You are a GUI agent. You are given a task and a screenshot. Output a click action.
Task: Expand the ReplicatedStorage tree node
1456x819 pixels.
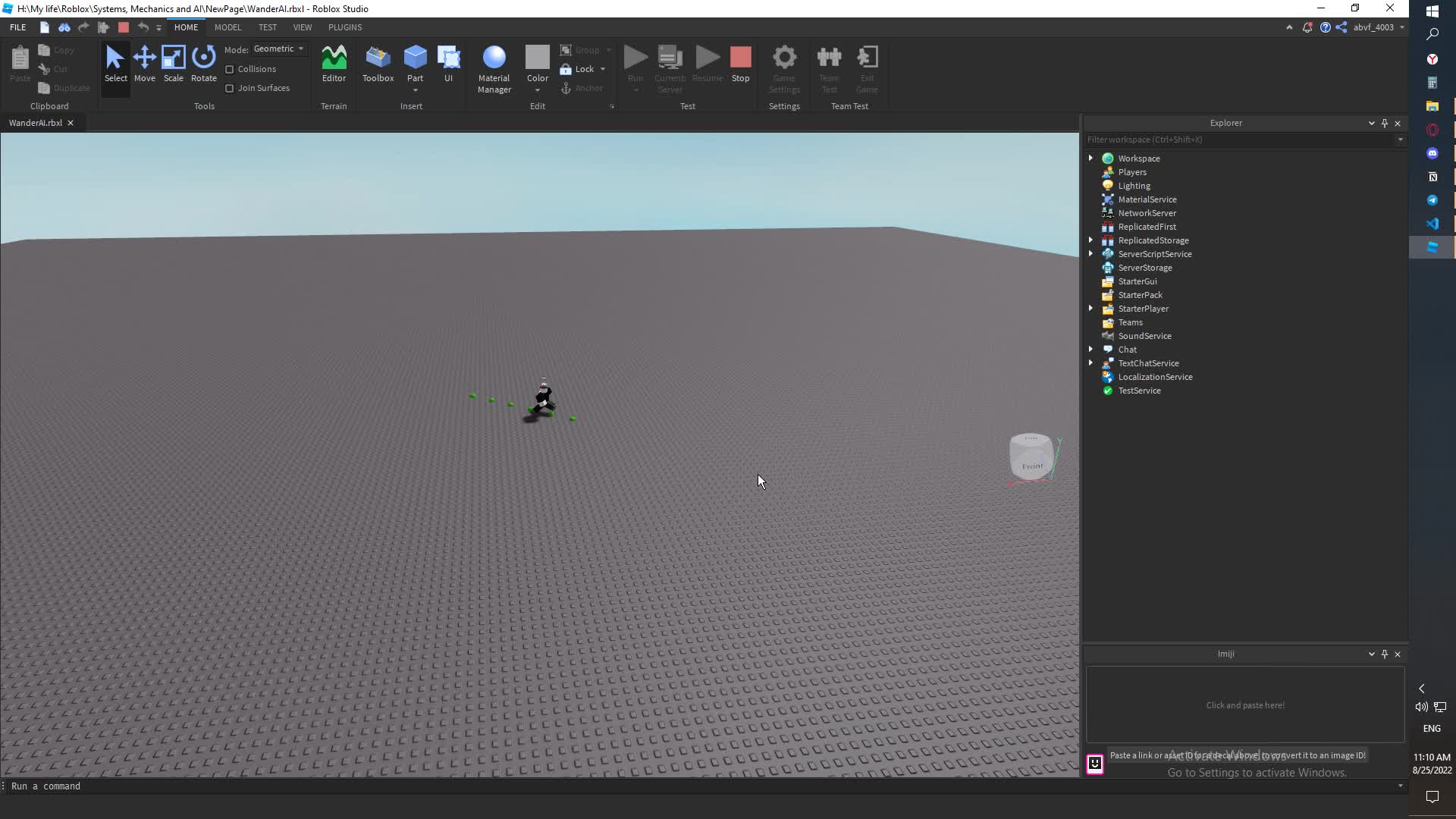[1090, 240]
